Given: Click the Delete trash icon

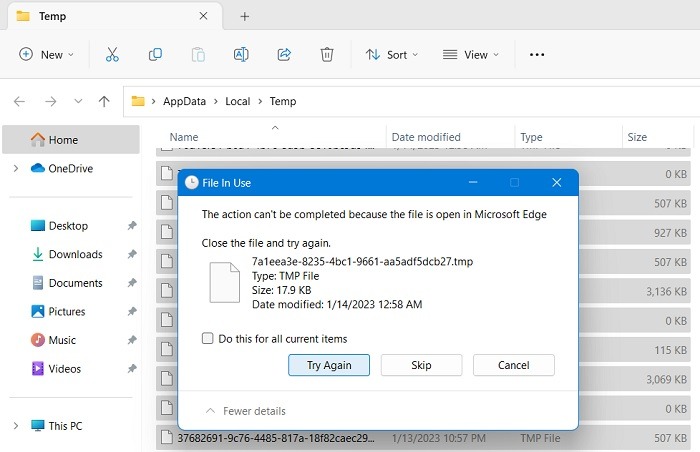Looking at the screenshot, I should [327, 54].
